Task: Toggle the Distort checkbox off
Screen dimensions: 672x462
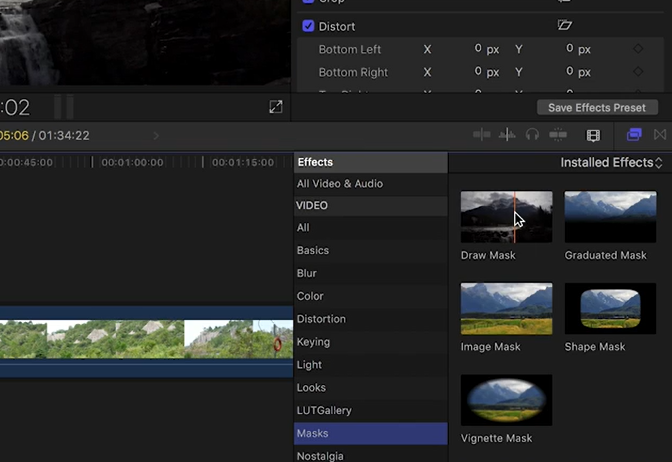Action: 308,26
